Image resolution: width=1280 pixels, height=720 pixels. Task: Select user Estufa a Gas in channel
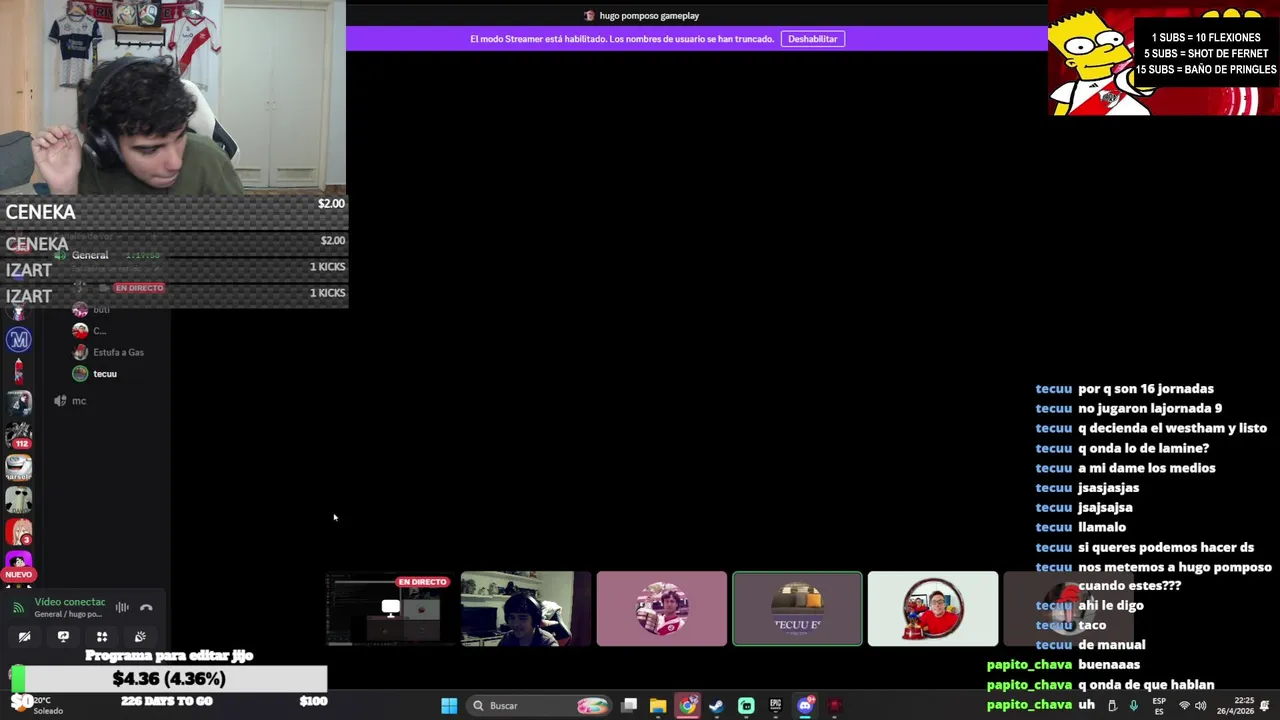click(x=118, y=352)
